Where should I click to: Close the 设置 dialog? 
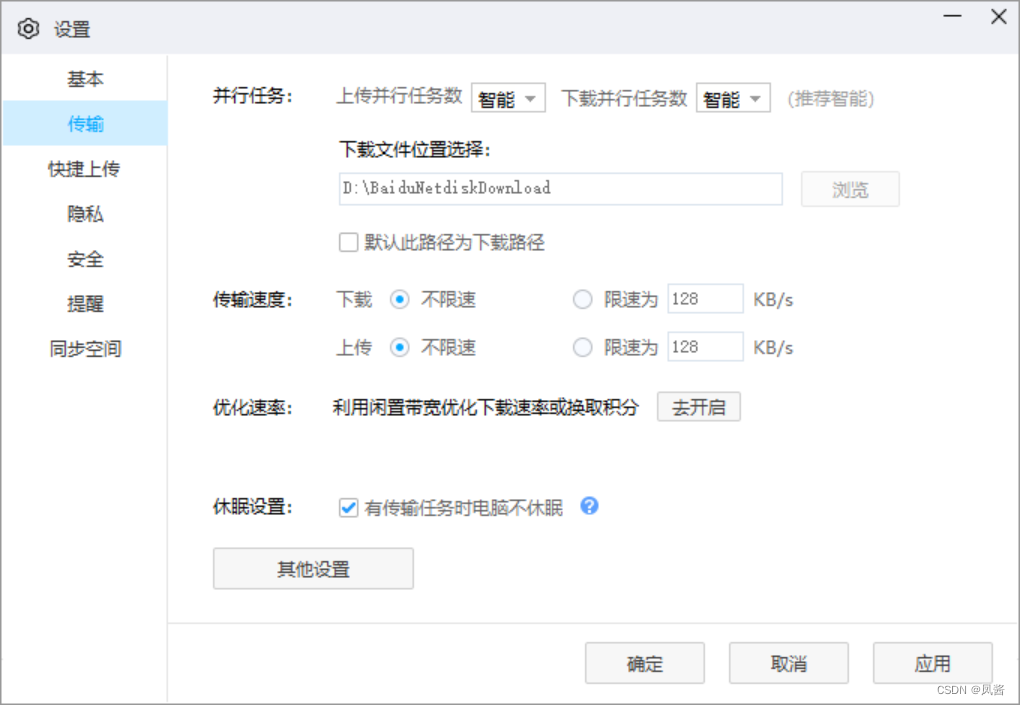[x=999, y=17]
